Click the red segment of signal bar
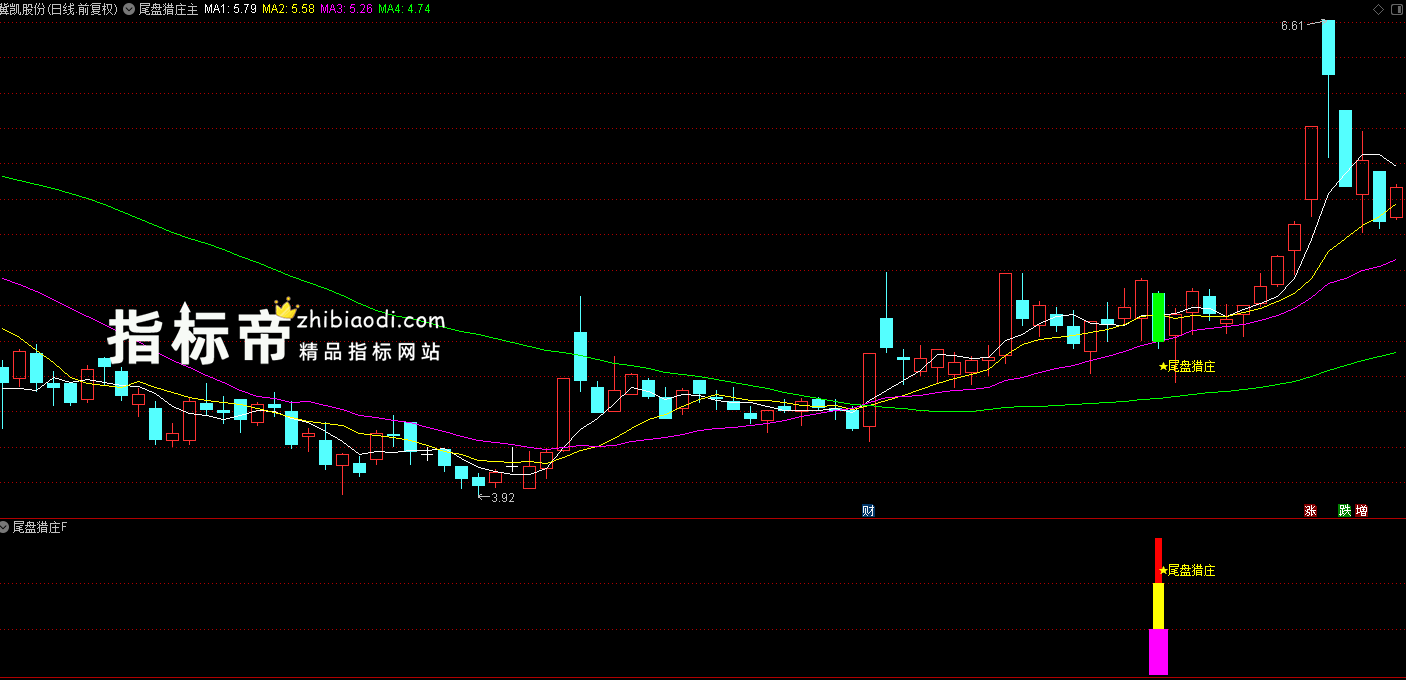The image size is (1406, 680). (1158, 561)
